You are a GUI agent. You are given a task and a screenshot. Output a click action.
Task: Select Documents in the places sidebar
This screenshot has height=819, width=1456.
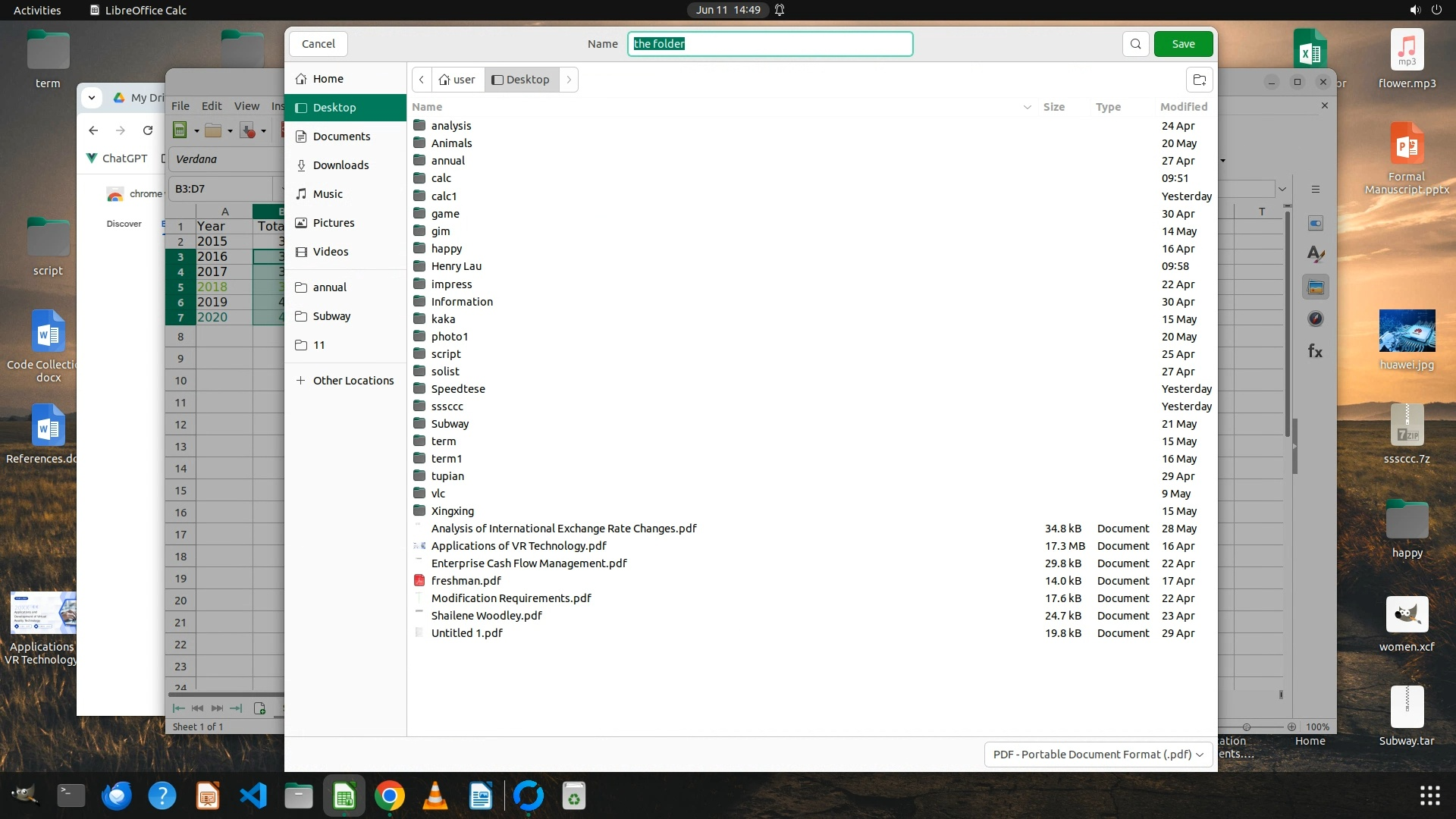pos(341,136)
